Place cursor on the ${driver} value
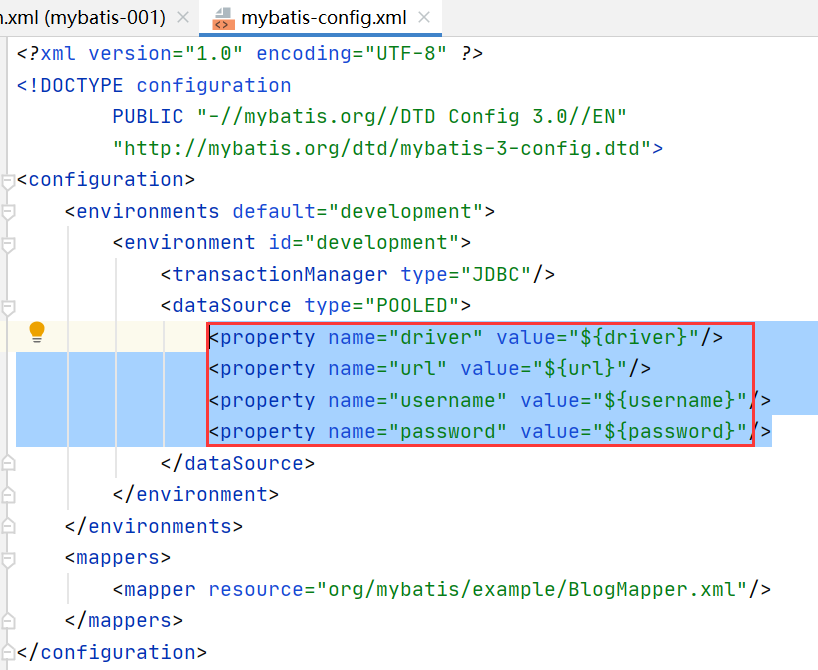Image resolution: width=818 pixels, height=670 pixels. point(639,337)
